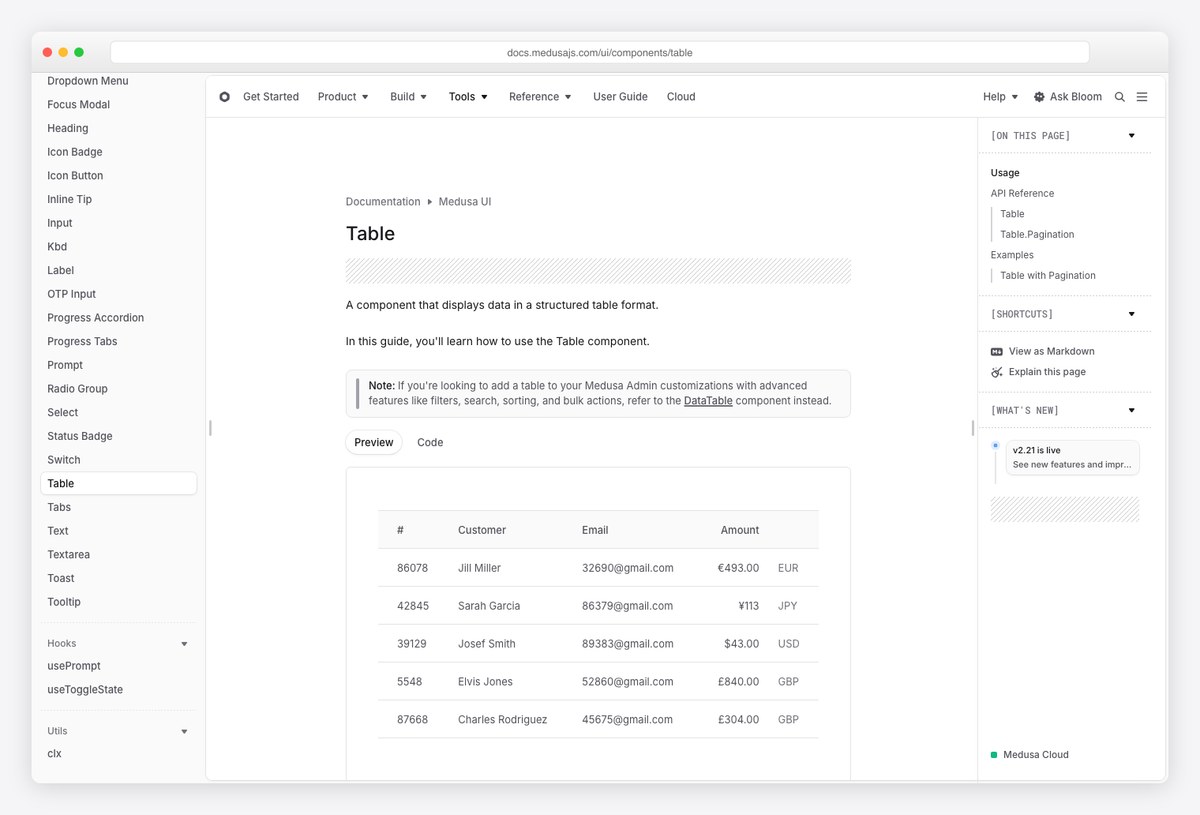Jump to Table with Pagination outline entry
This screenshot has width=1200, height=815.
pyautogui.click(x=1048, y=276)
